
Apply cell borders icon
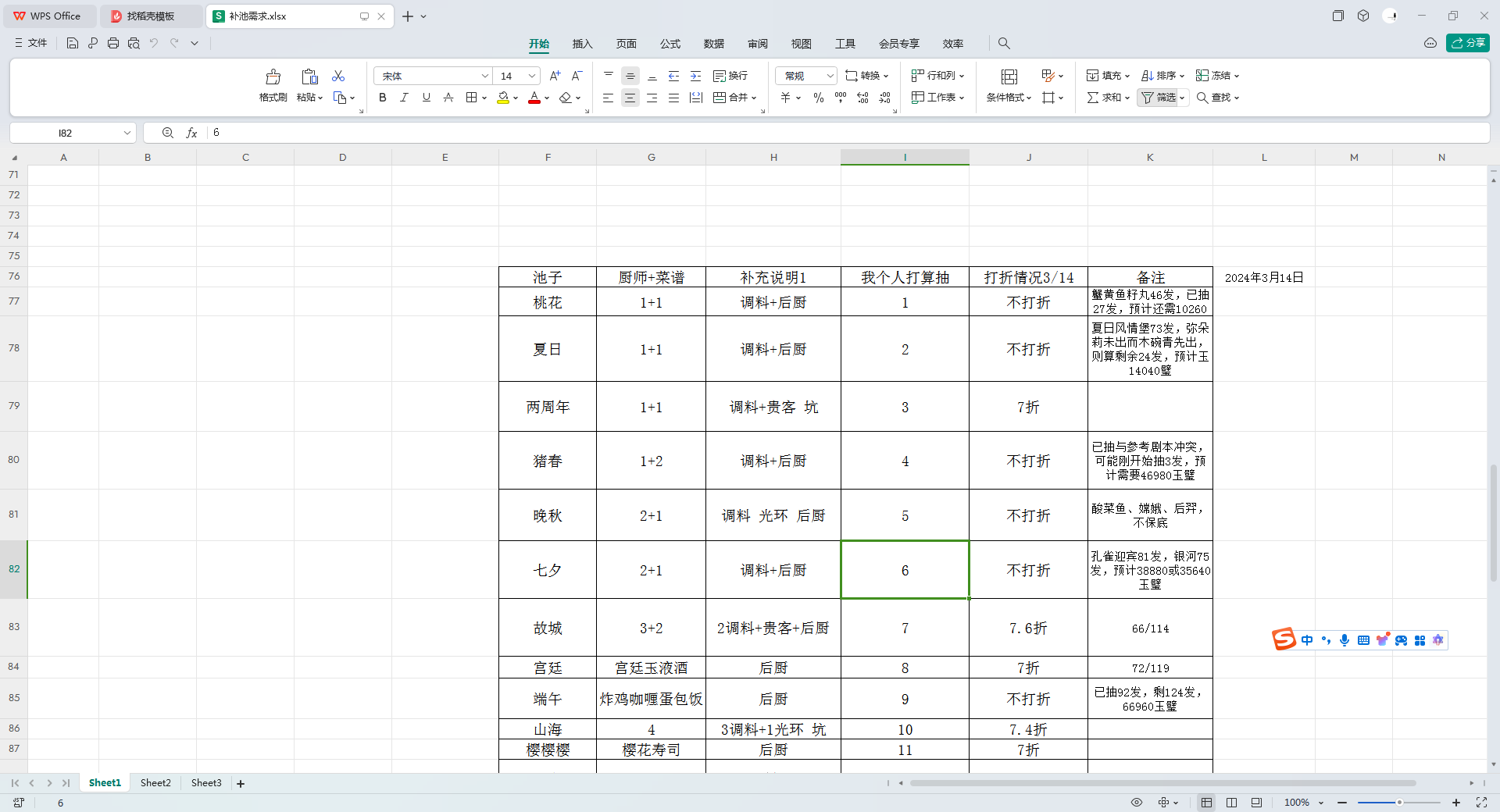pos(471,98)
